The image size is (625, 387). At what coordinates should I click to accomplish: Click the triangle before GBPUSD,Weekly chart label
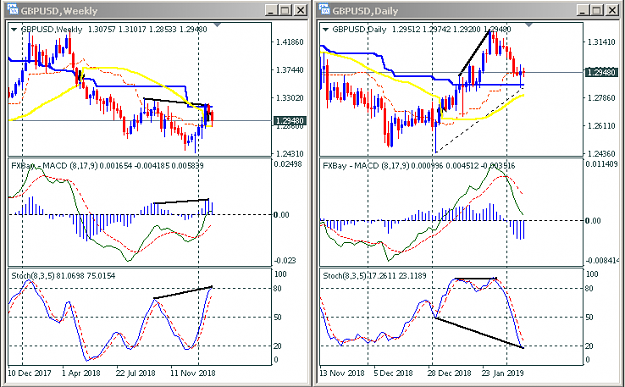14,29
